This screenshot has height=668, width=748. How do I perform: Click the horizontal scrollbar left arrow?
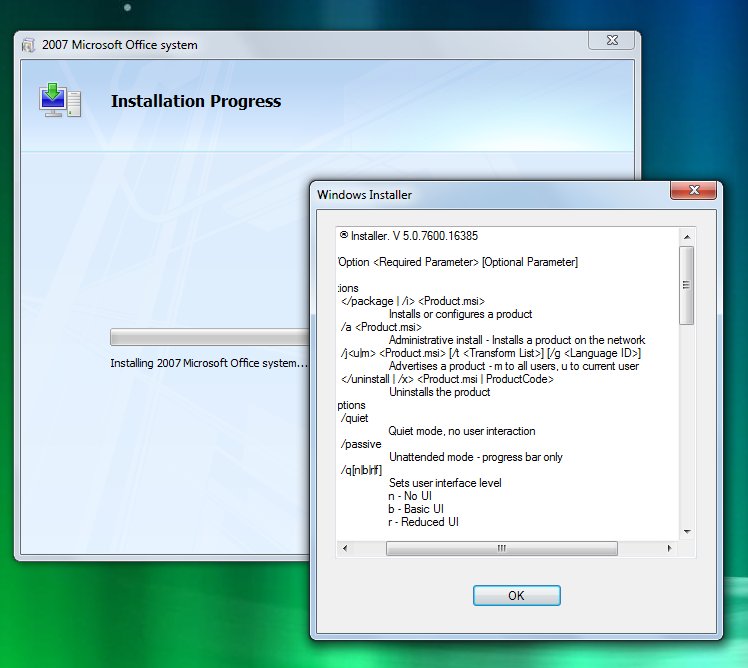(345, 548)
